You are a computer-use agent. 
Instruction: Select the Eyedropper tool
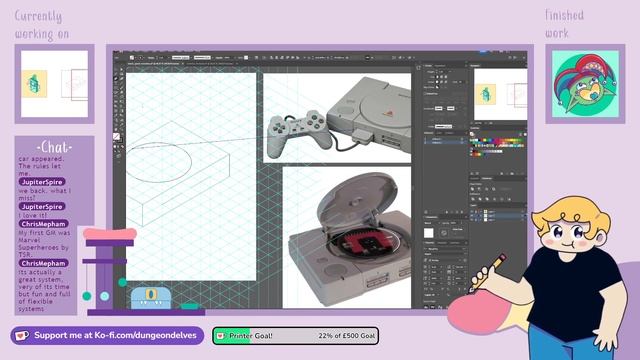(x=116, y=115)
